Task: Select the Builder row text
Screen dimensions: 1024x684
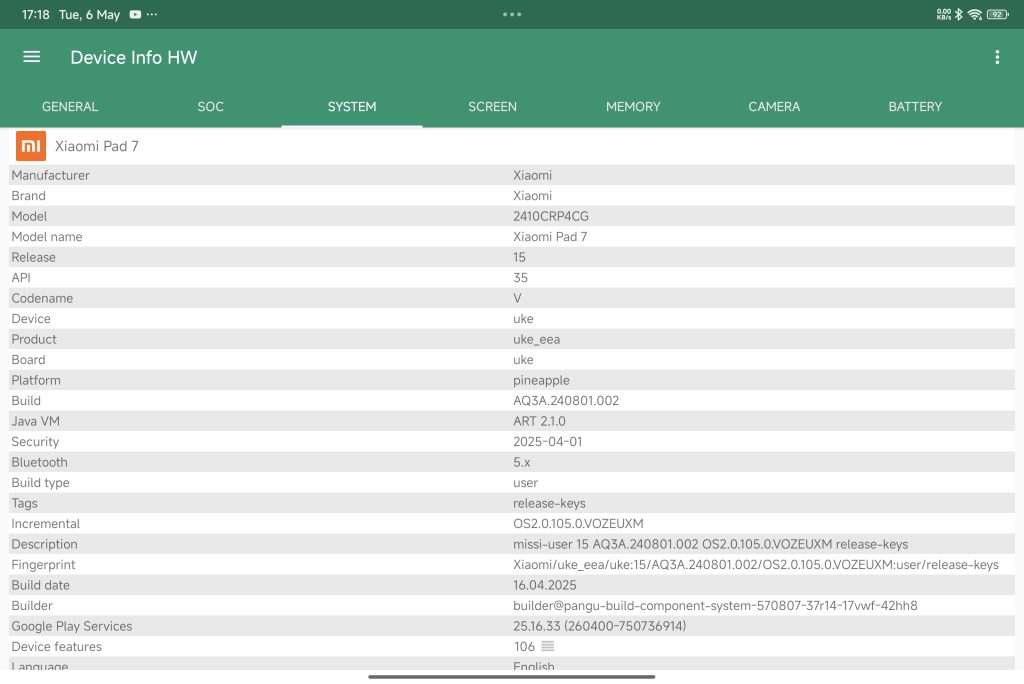Action: [x=715, y=606]
